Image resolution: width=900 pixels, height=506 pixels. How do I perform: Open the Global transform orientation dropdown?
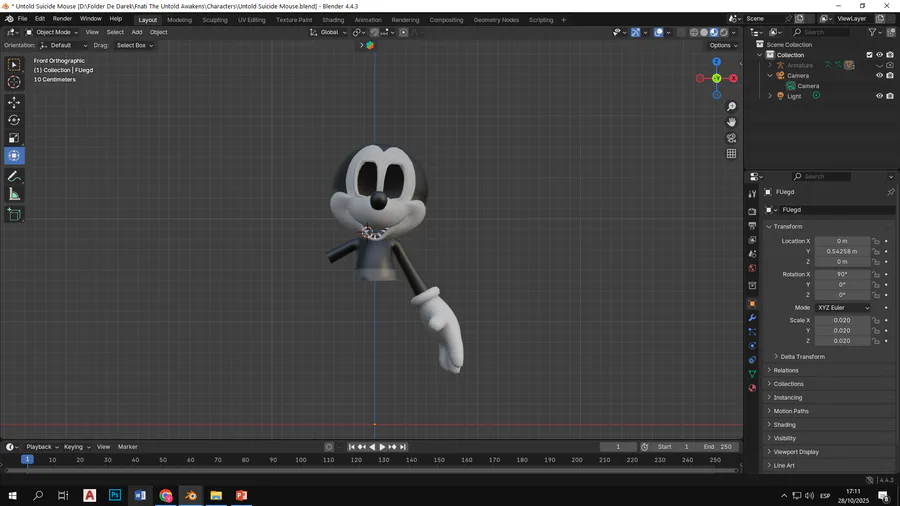pyautogui.click(x=328, y=33)
